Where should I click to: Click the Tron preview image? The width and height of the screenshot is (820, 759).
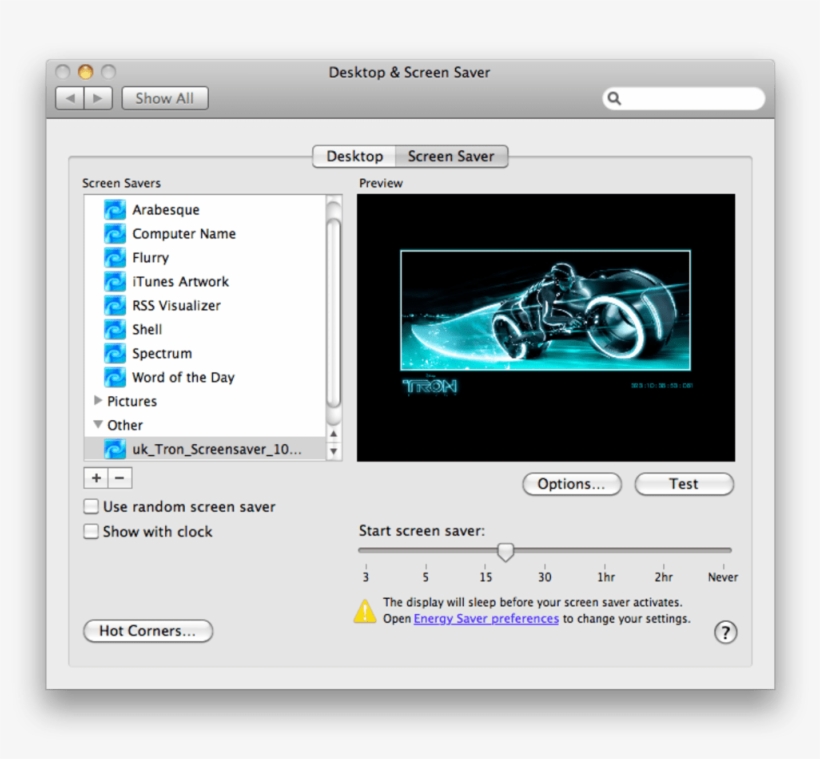click(545, 327)
